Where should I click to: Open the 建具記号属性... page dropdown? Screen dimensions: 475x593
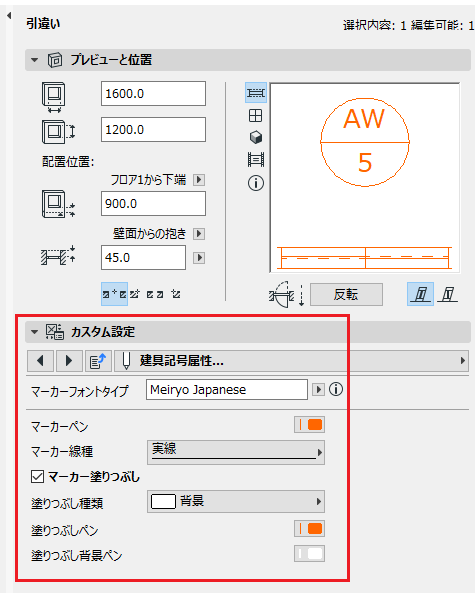pyautogui.click(x=291, y=361)
